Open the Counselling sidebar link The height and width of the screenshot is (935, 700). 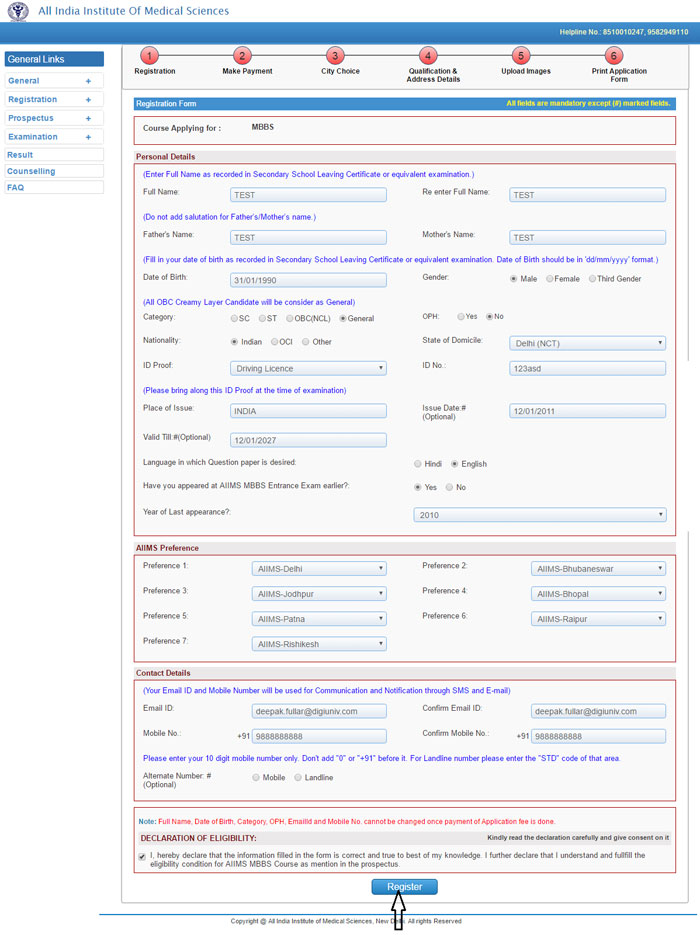point(54,171)
